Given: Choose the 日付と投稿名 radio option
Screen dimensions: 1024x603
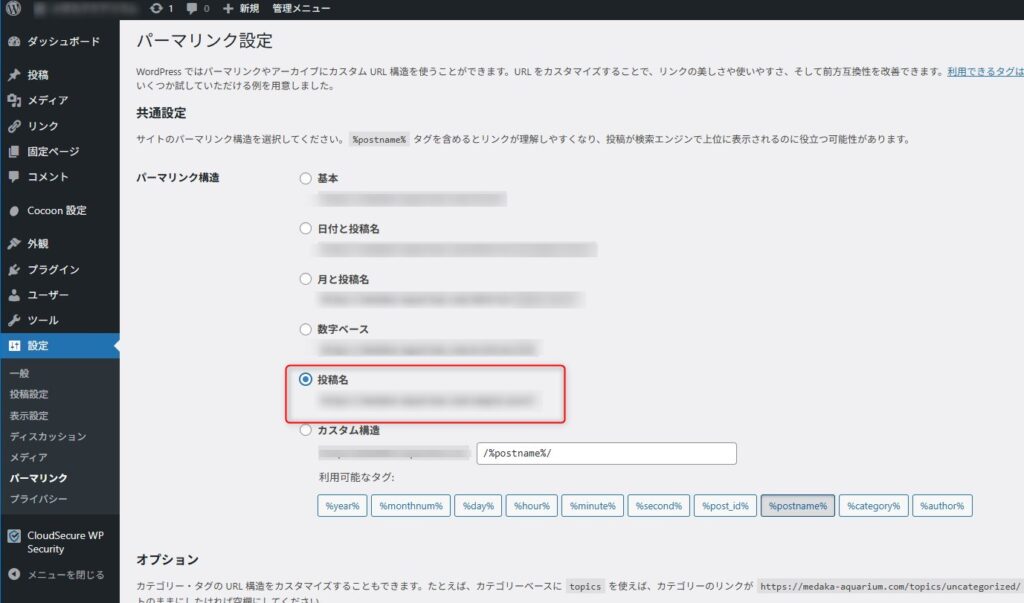Looking at the screenshot, I should [x=306, y=229].
